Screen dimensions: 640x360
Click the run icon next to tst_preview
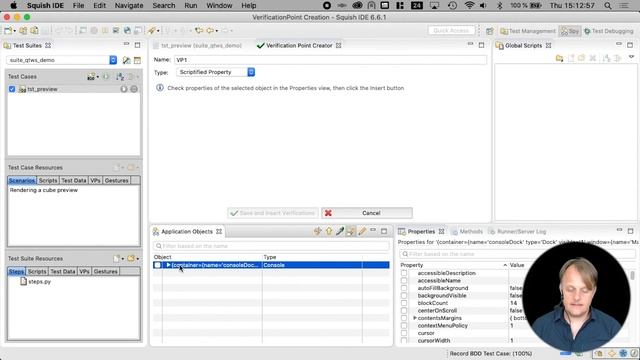point(124,89)
